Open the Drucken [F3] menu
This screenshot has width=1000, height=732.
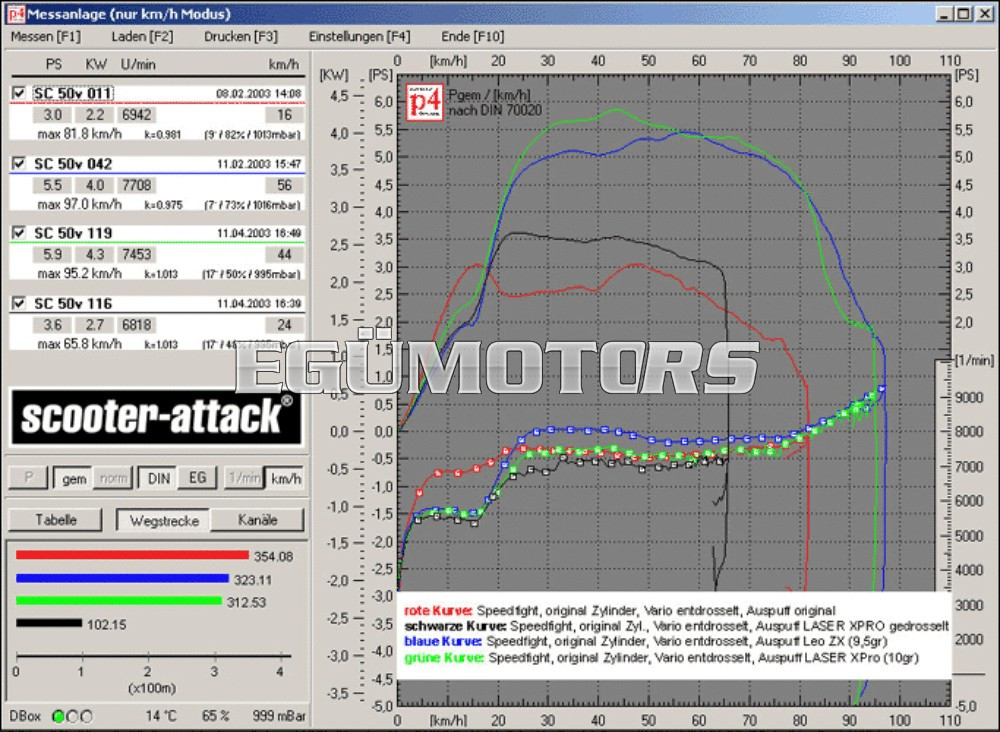[241, 37]
